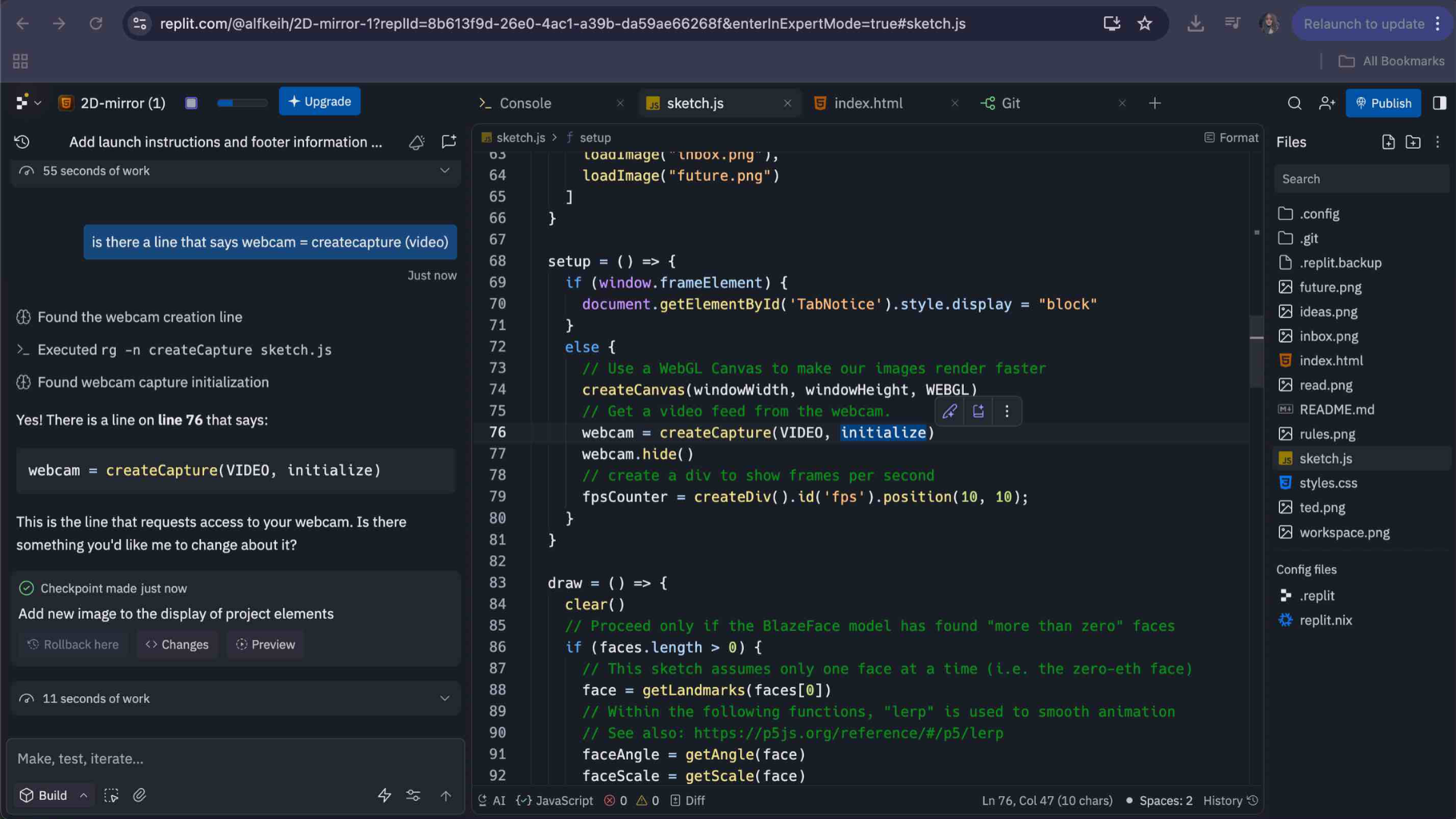Toggle AI in the status bar

pyautogui.click(x=491, y=801)
